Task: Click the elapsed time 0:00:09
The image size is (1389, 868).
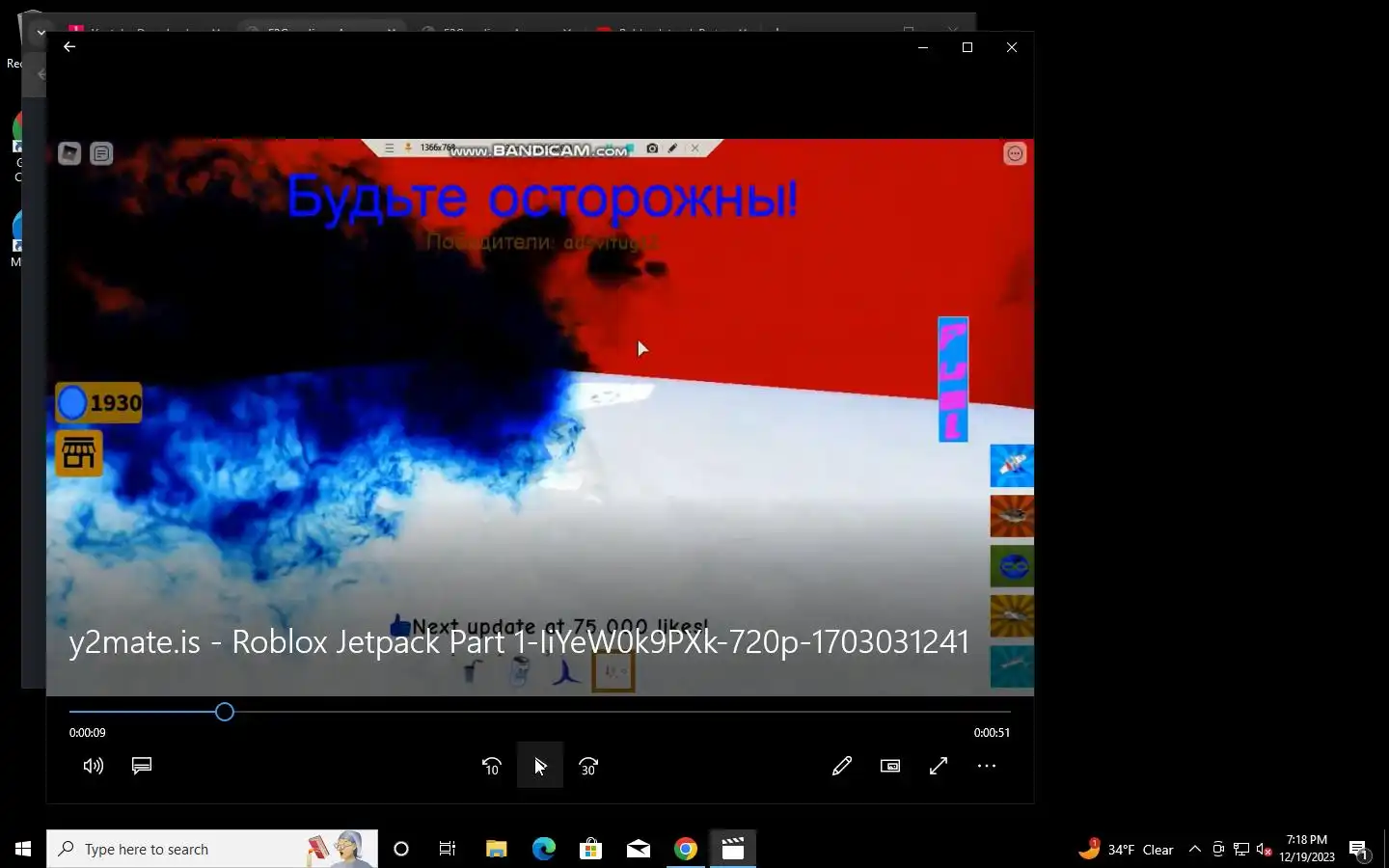Action: (87, 733)
